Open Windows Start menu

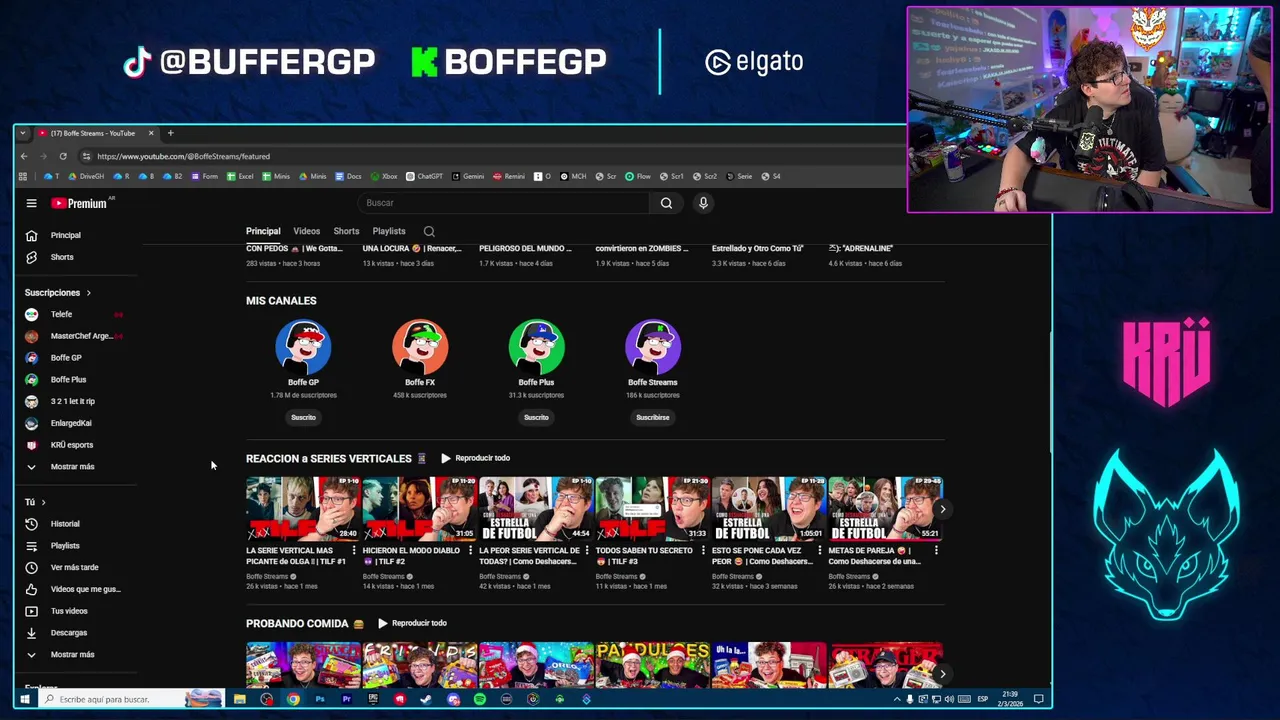click(x=24, y=699)
